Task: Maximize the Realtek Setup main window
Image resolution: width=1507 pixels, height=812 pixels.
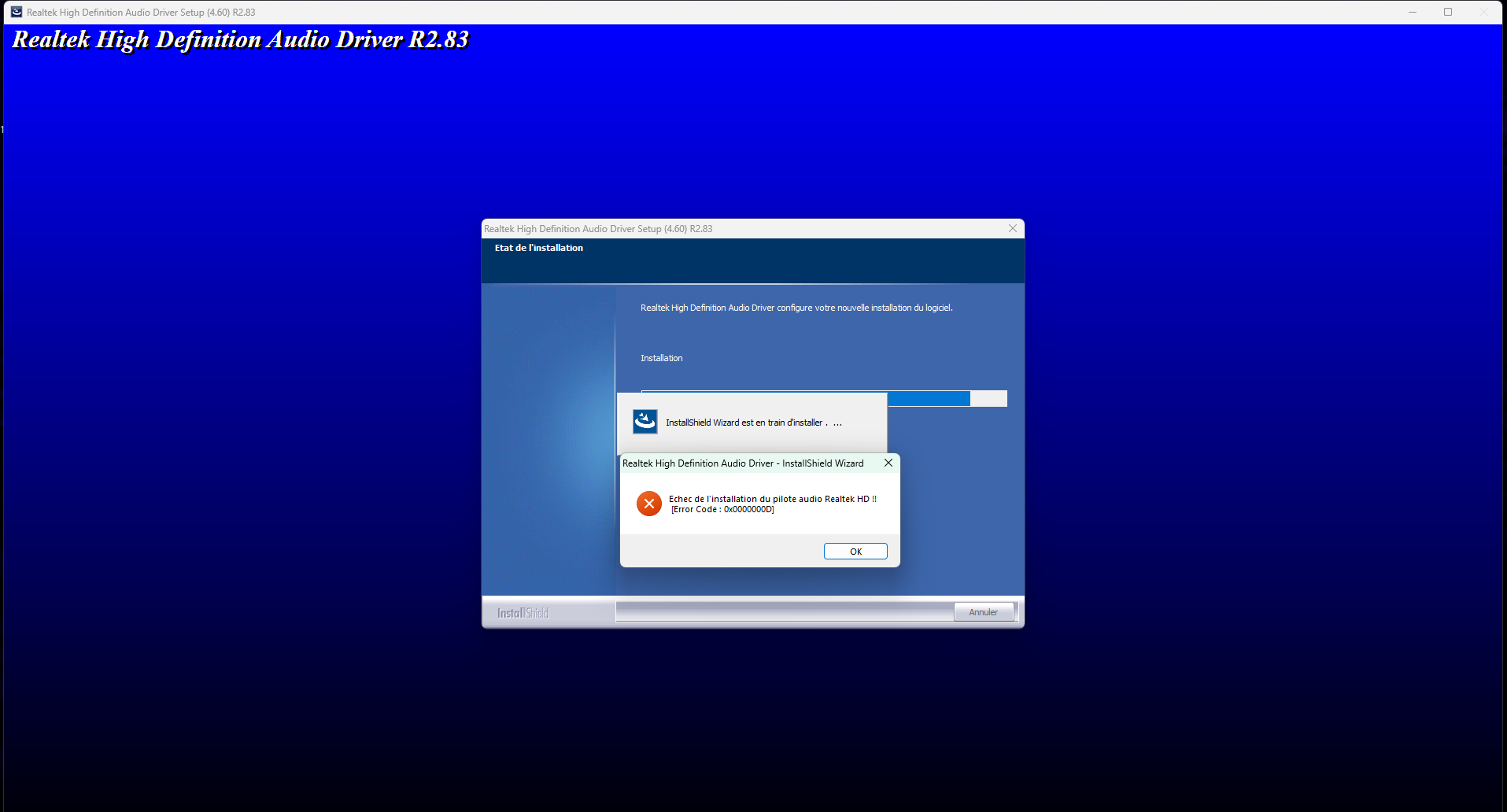Action: (1448, 12)
